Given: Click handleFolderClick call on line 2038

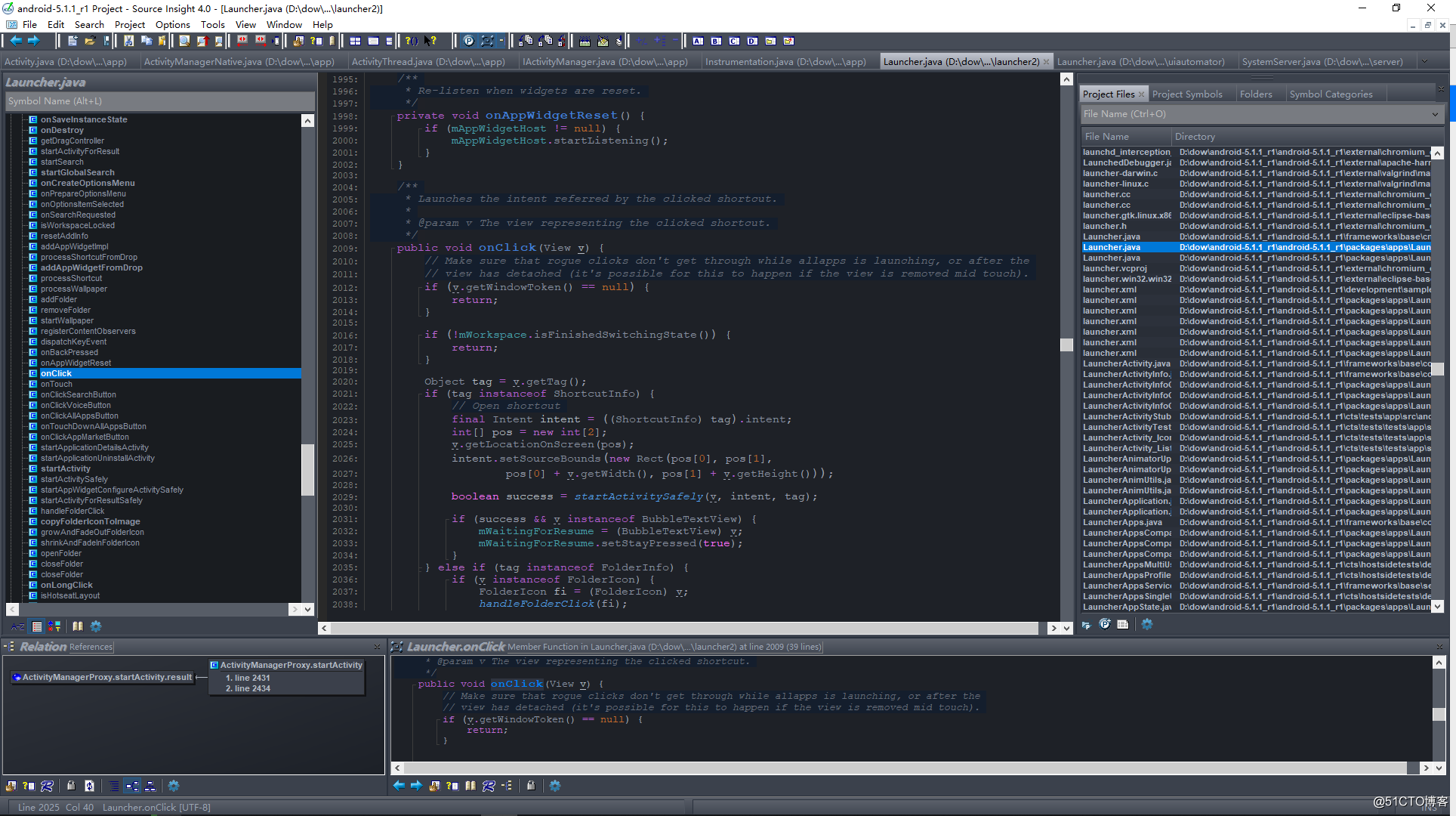Looking at the screenshot, I should tap(536, 604).
